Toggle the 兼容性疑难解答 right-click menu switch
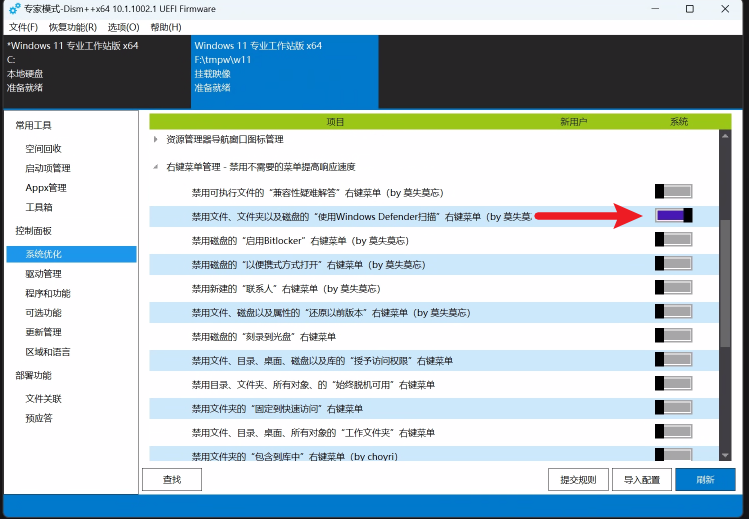The height and width of the screenshot is (519, 749). click(673, 191)
